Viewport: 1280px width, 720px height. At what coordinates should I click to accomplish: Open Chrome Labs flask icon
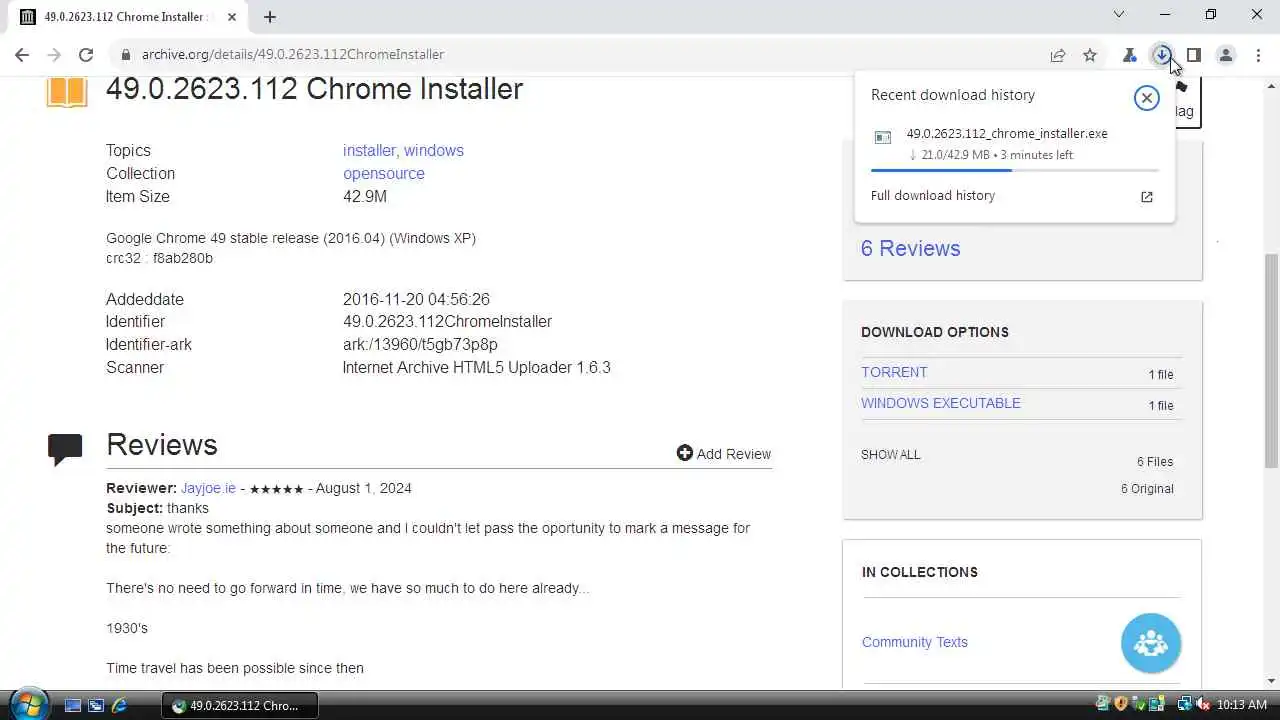(1130, 55)
